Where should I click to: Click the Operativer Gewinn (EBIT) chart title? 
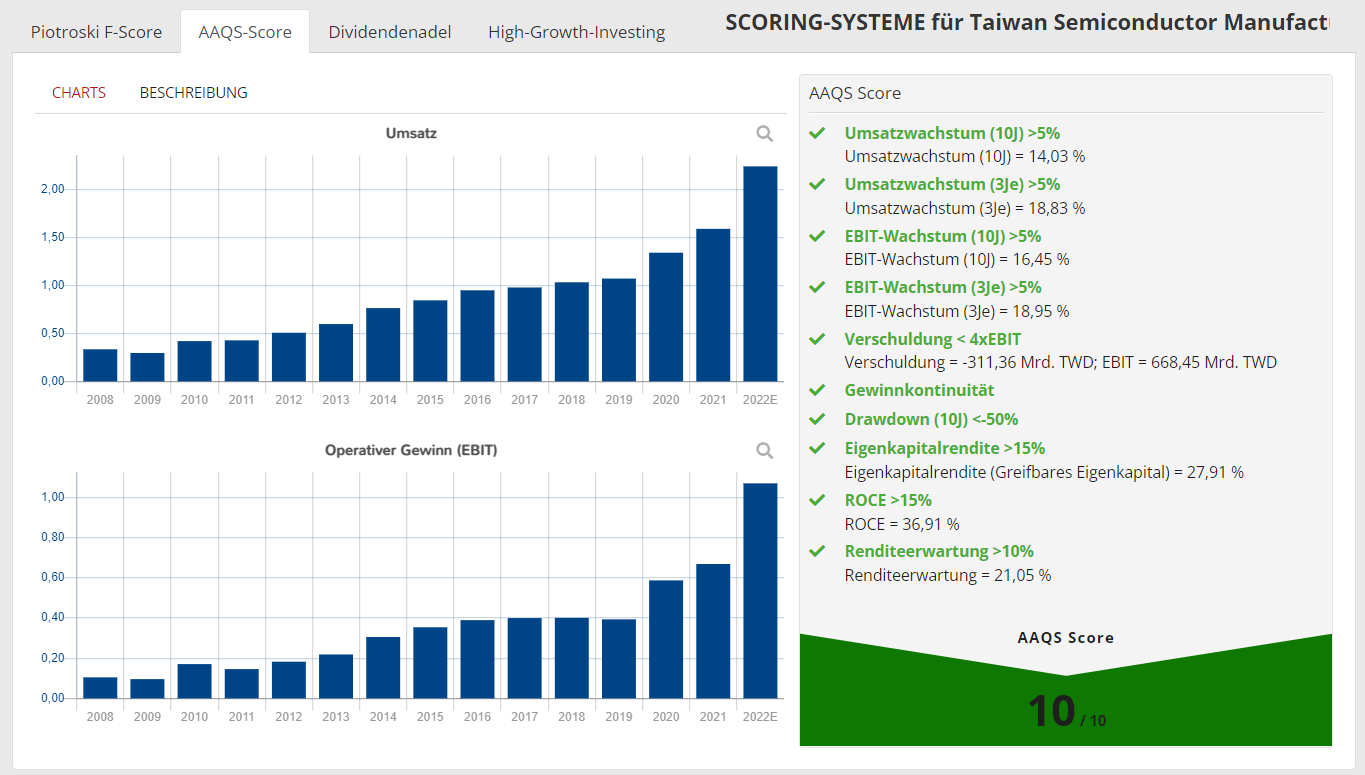click(x=411, y=450)
